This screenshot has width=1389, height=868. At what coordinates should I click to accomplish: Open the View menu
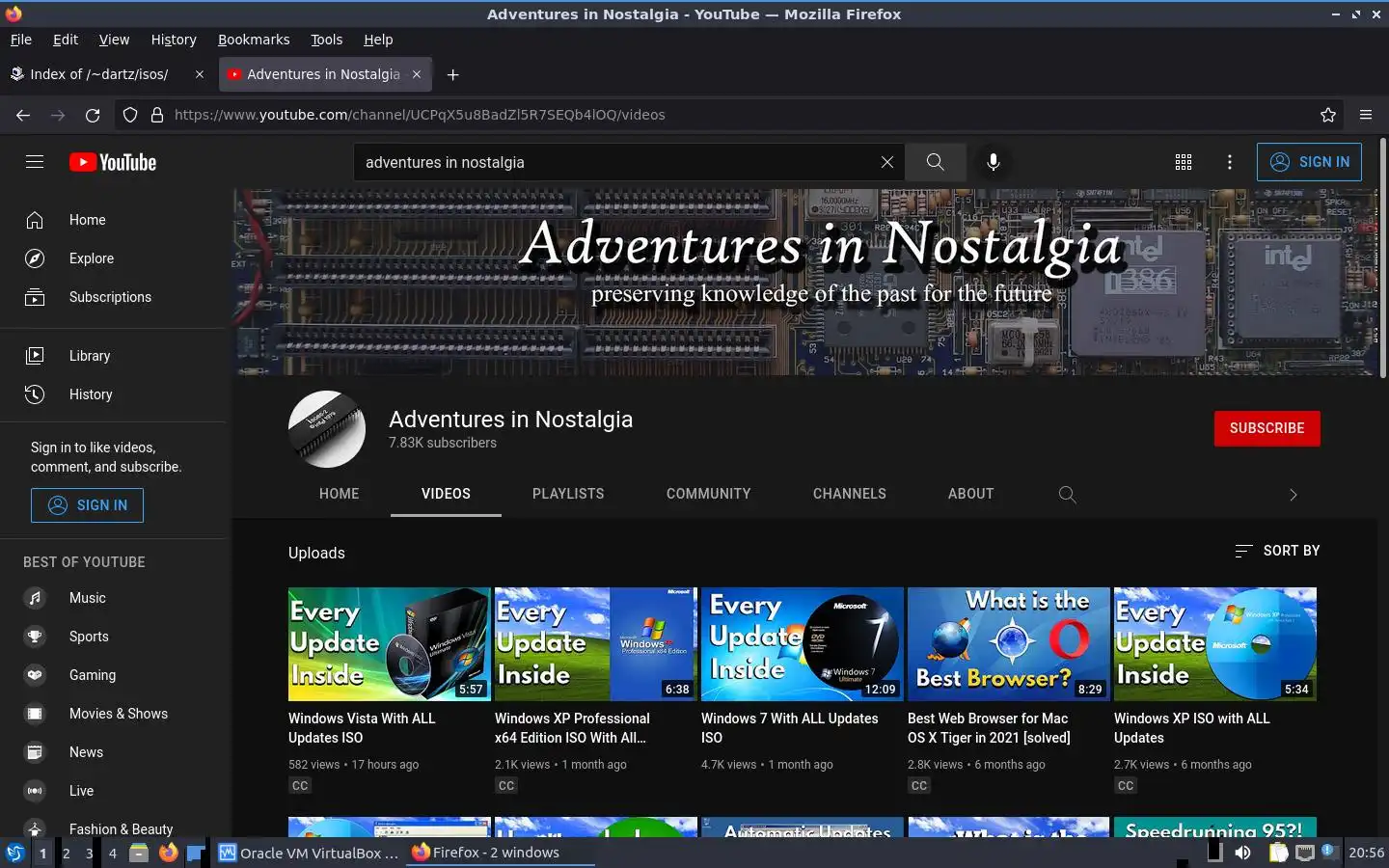[x=114, y=40]
